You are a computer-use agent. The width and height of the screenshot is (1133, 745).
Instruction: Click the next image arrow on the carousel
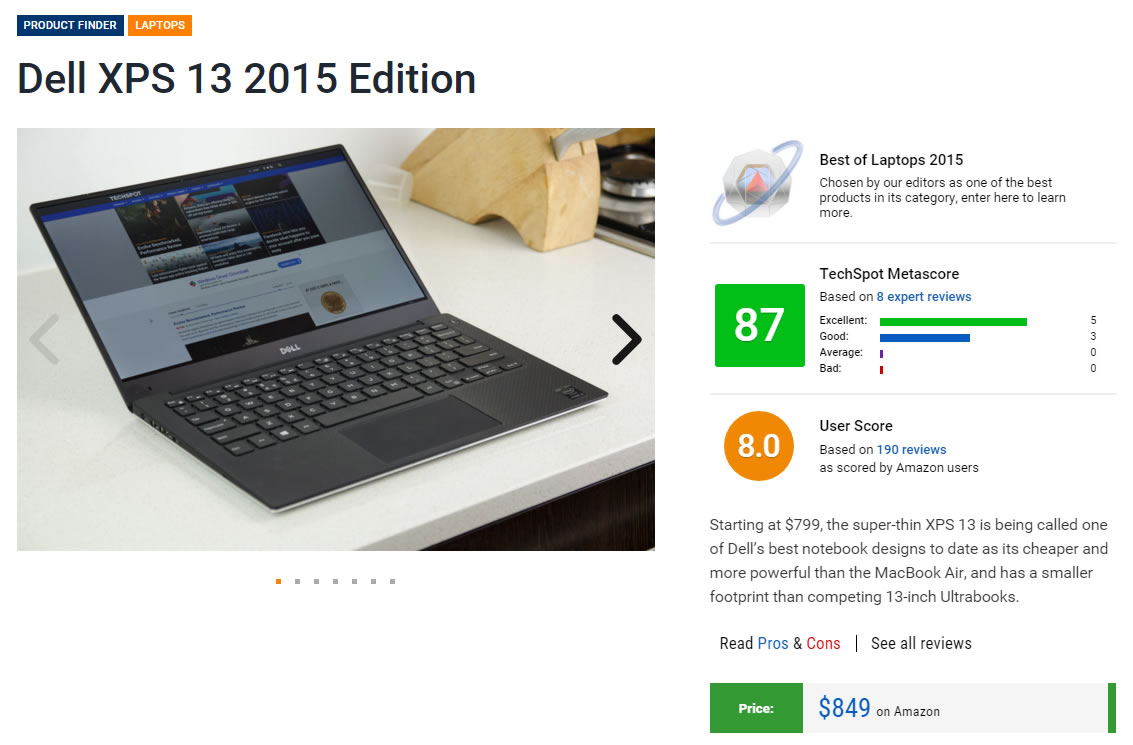[626, 339]
